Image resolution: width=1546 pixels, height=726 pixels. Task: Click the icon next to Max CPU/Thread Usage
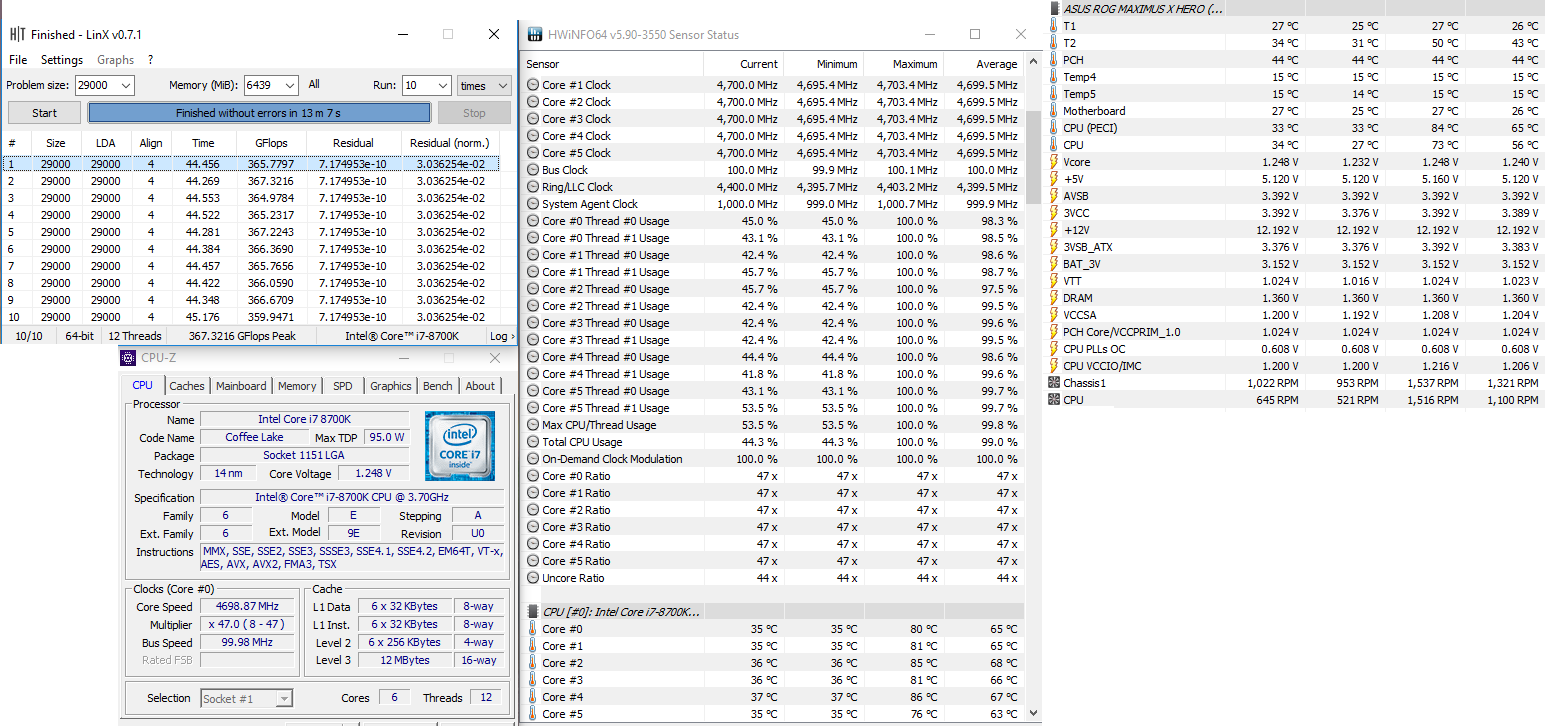click(x=533, y=425)
